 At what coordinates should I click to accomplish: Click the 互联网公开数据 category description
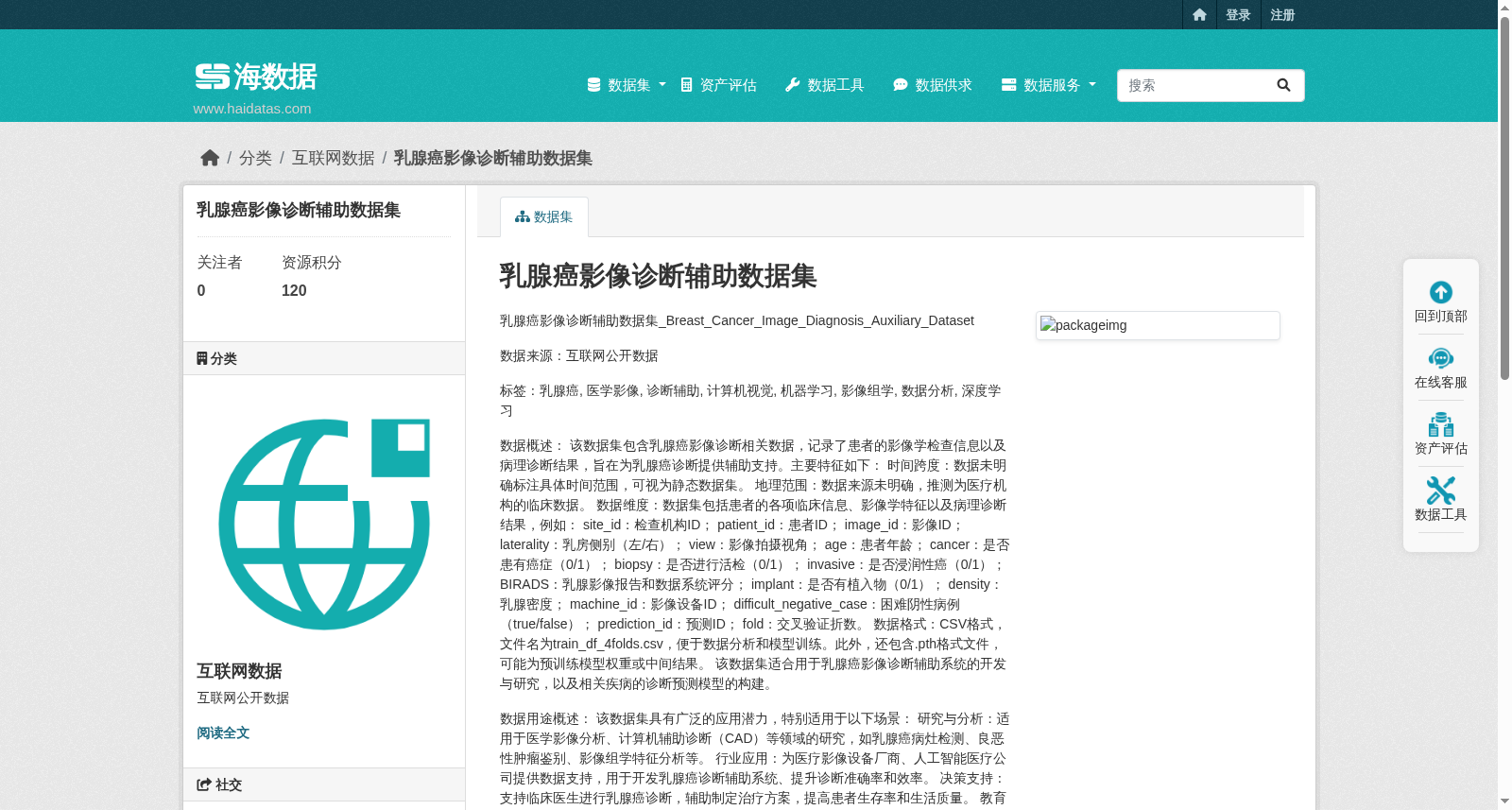coord(243,698)
